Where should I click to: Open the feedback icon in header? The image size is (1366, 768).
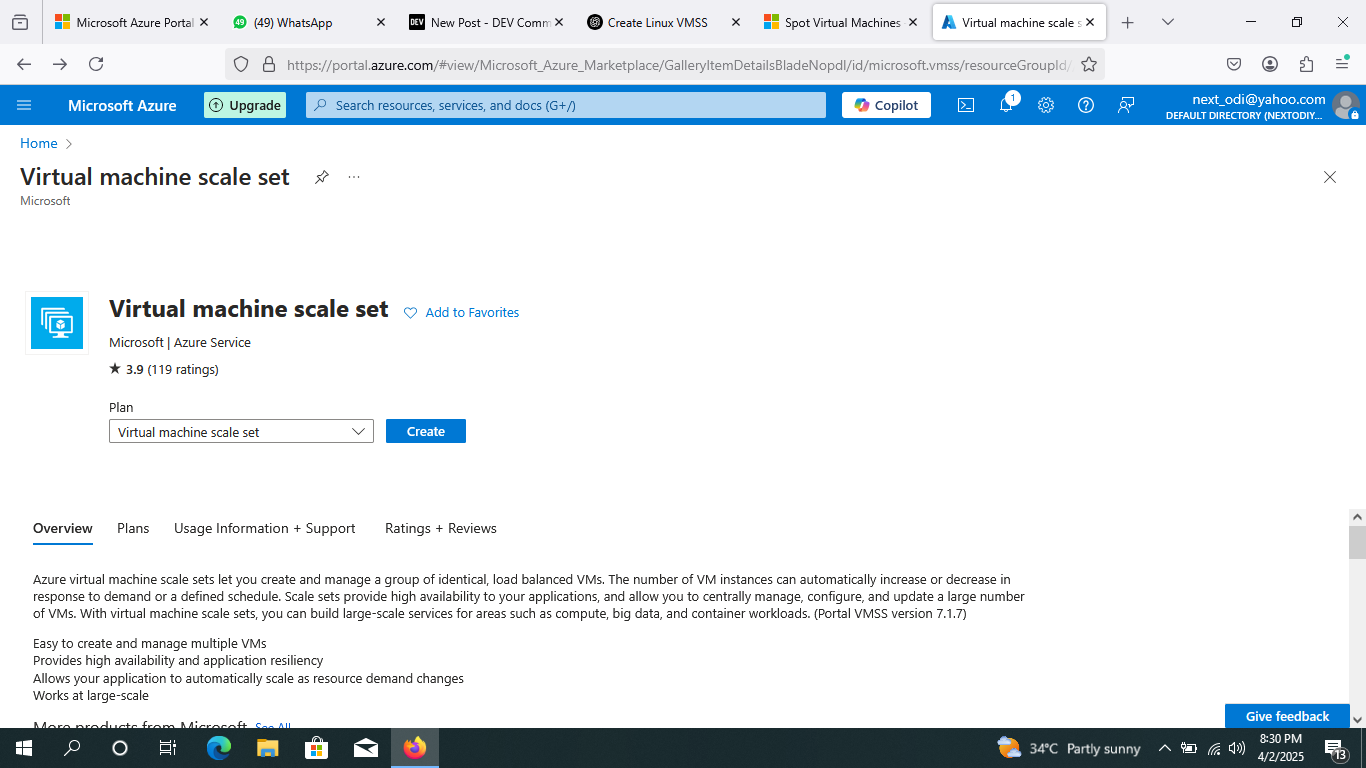click(1126, 105)
